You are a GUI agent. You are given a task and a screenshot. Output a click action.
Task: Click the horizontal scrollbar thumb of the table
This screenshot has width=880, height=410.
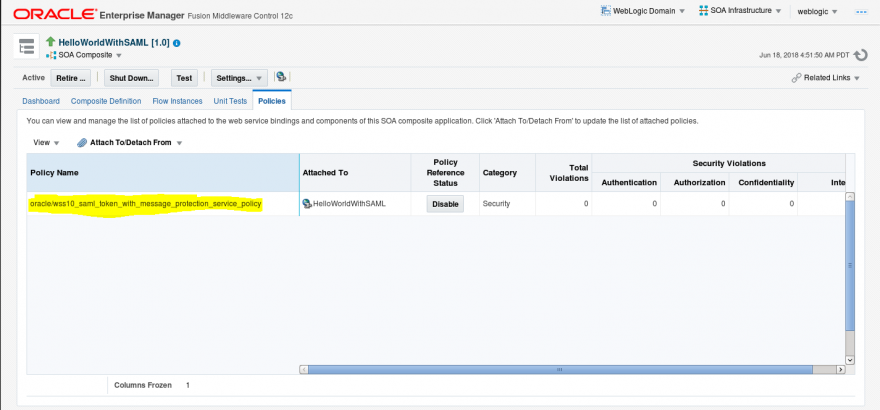(x=560, y=370)
